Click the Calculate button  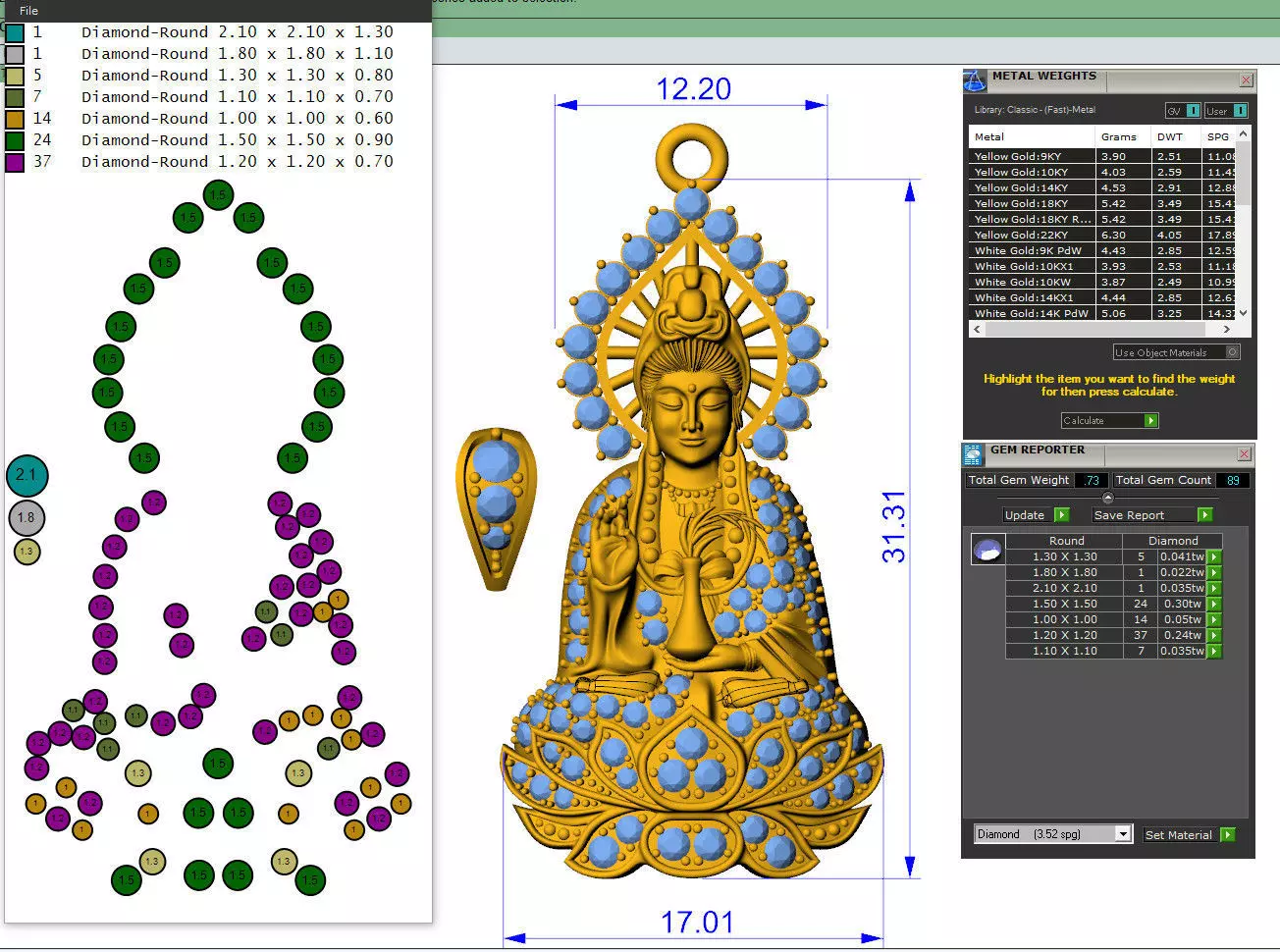1109,421
